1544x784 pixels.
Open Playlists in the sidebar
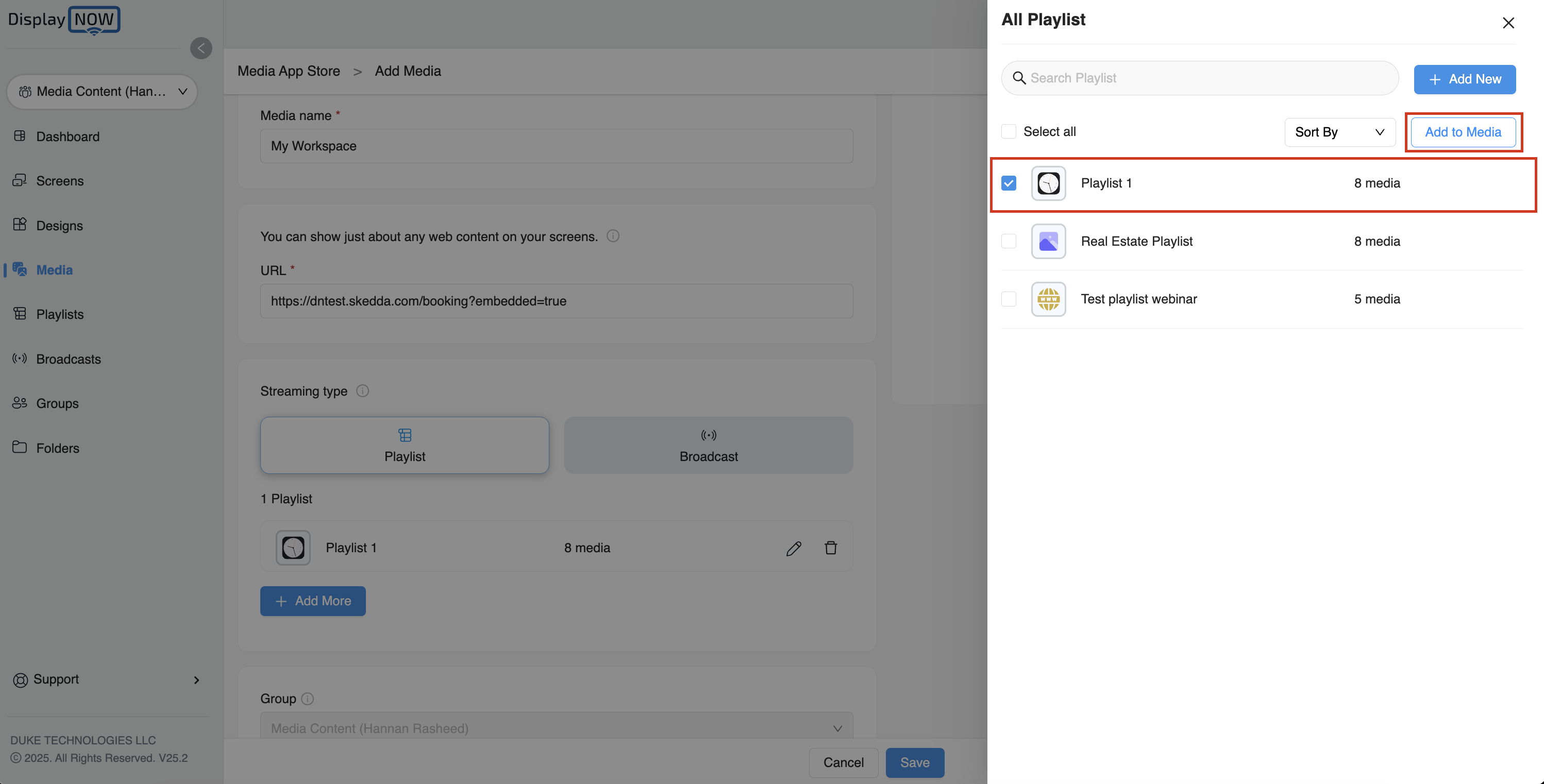pos(59,314)
